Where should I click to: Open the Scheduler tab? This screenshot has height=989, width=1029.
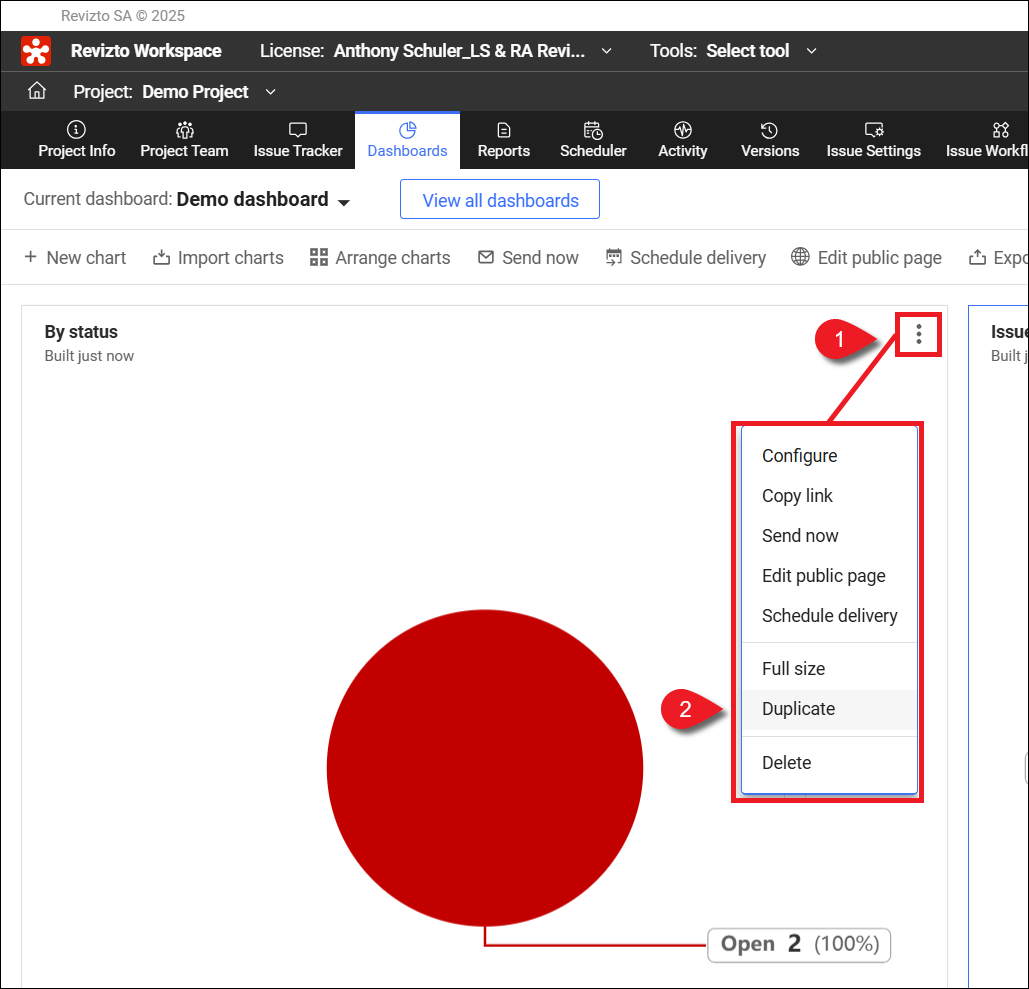pyautogui.click(x=593, y=140)
